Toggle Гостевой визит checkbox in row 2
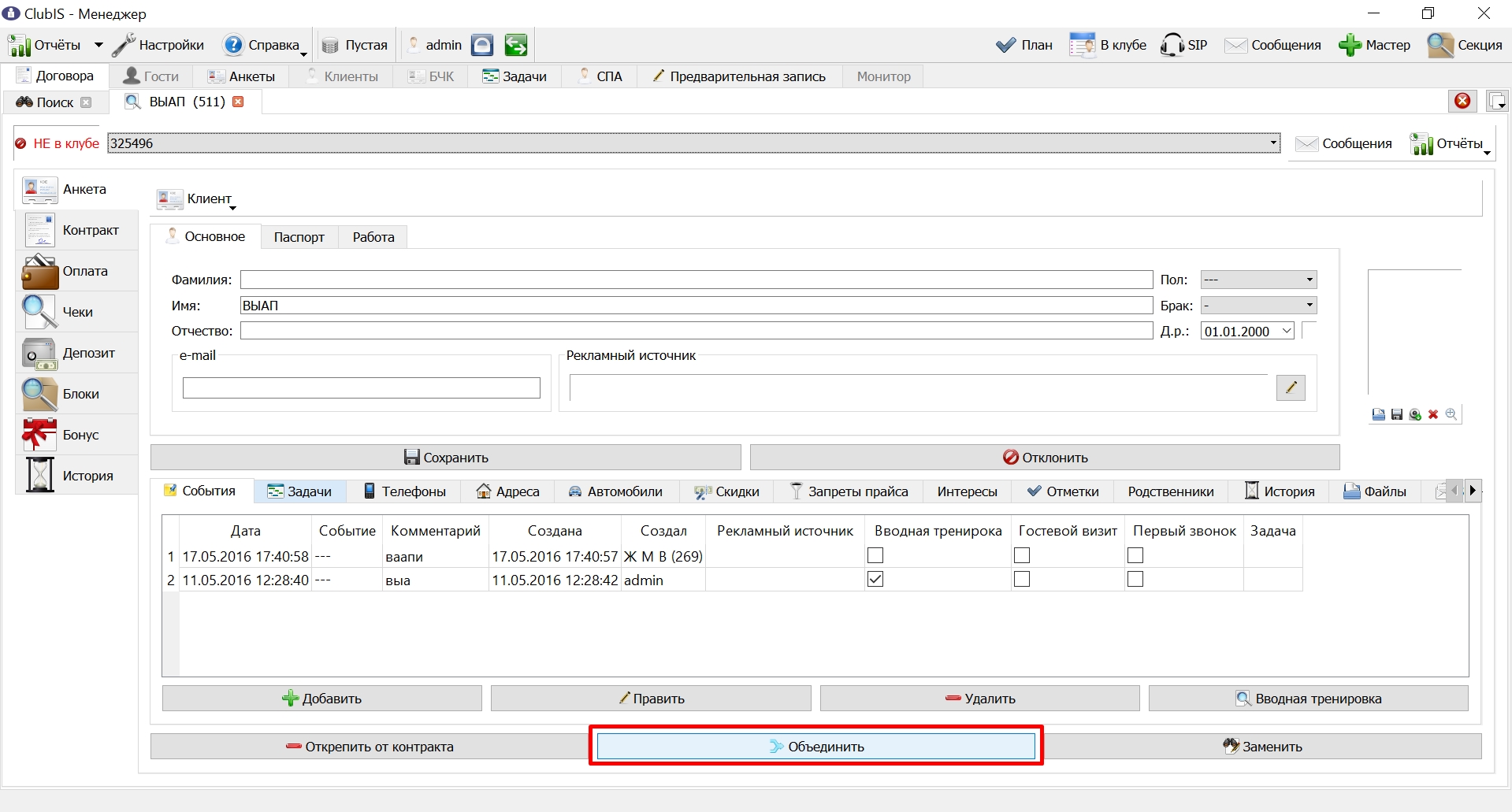This screenshot has height=812, width=1512. (1022, 580)
